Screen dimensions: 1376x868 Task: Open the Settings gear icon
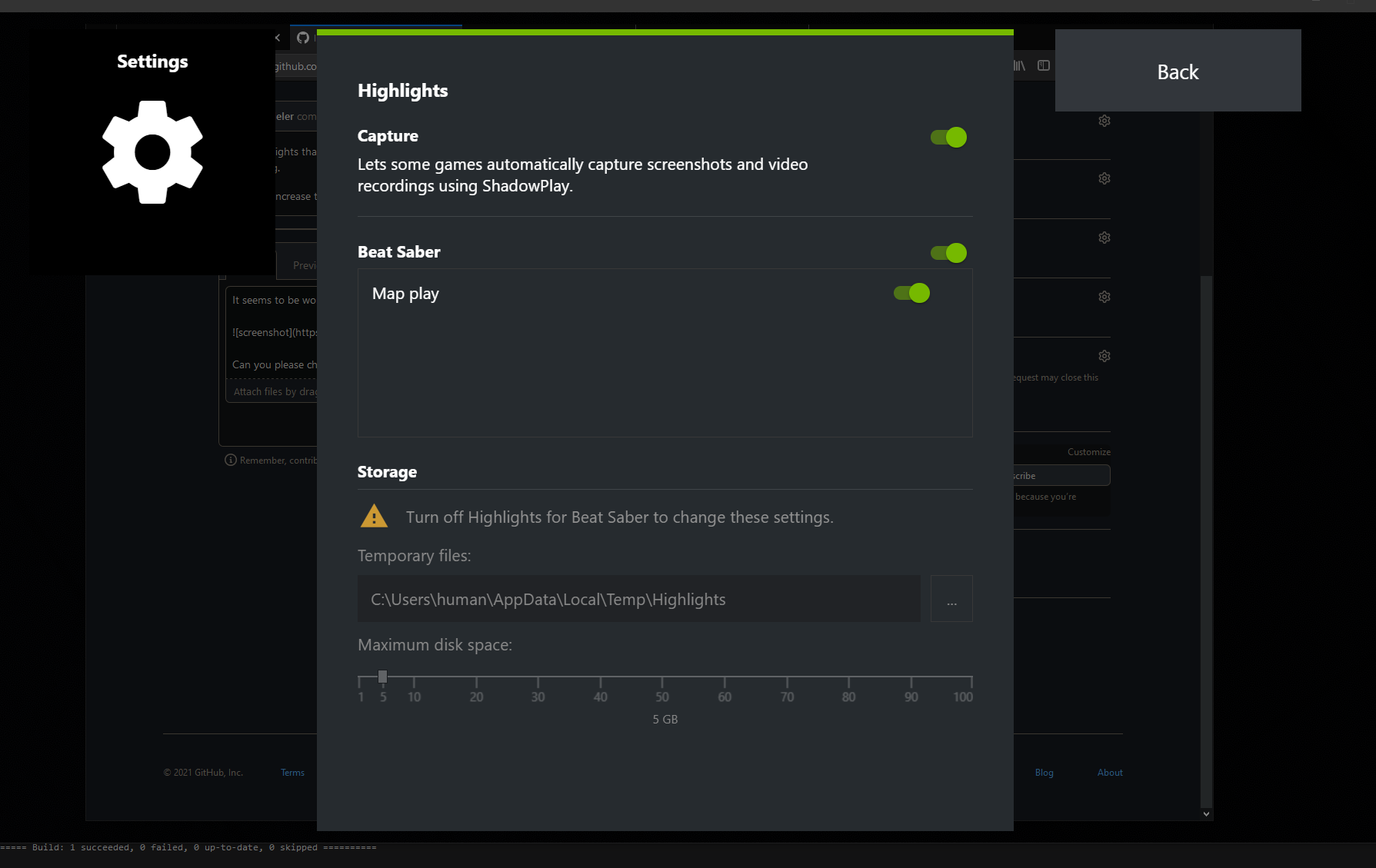(x=152, y=152)
